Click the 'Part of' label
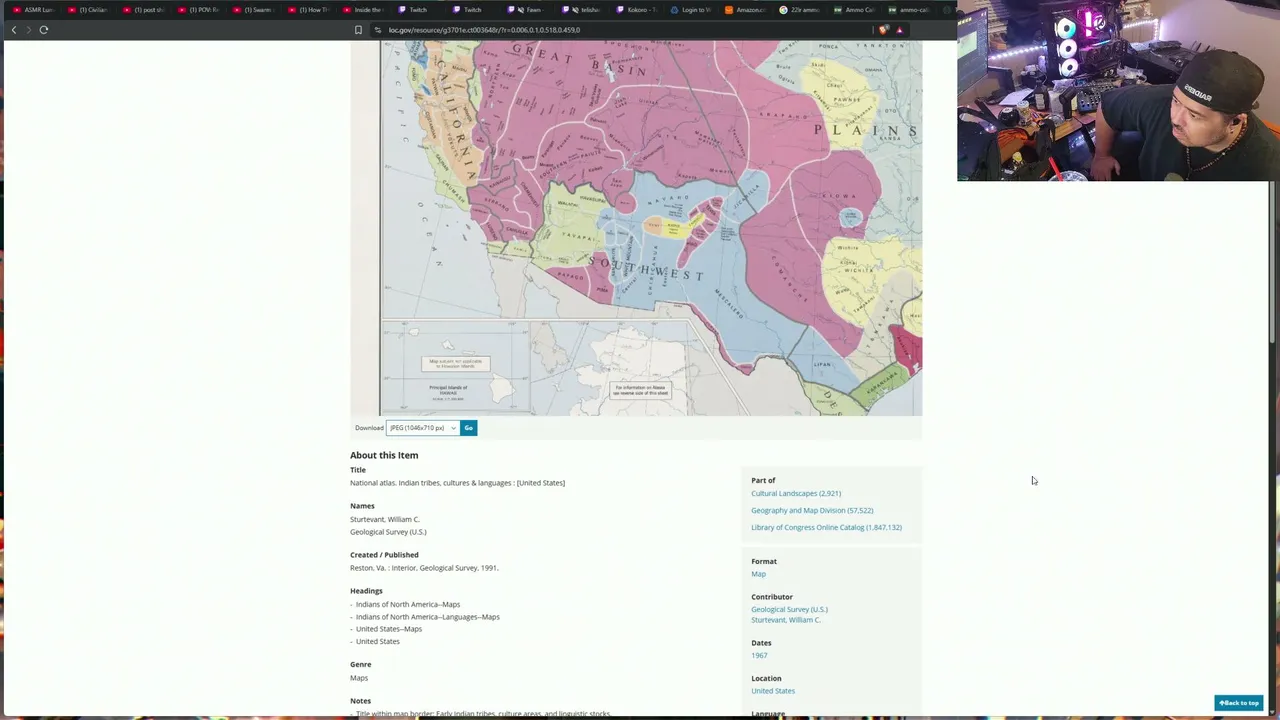 tap(763, 481)
